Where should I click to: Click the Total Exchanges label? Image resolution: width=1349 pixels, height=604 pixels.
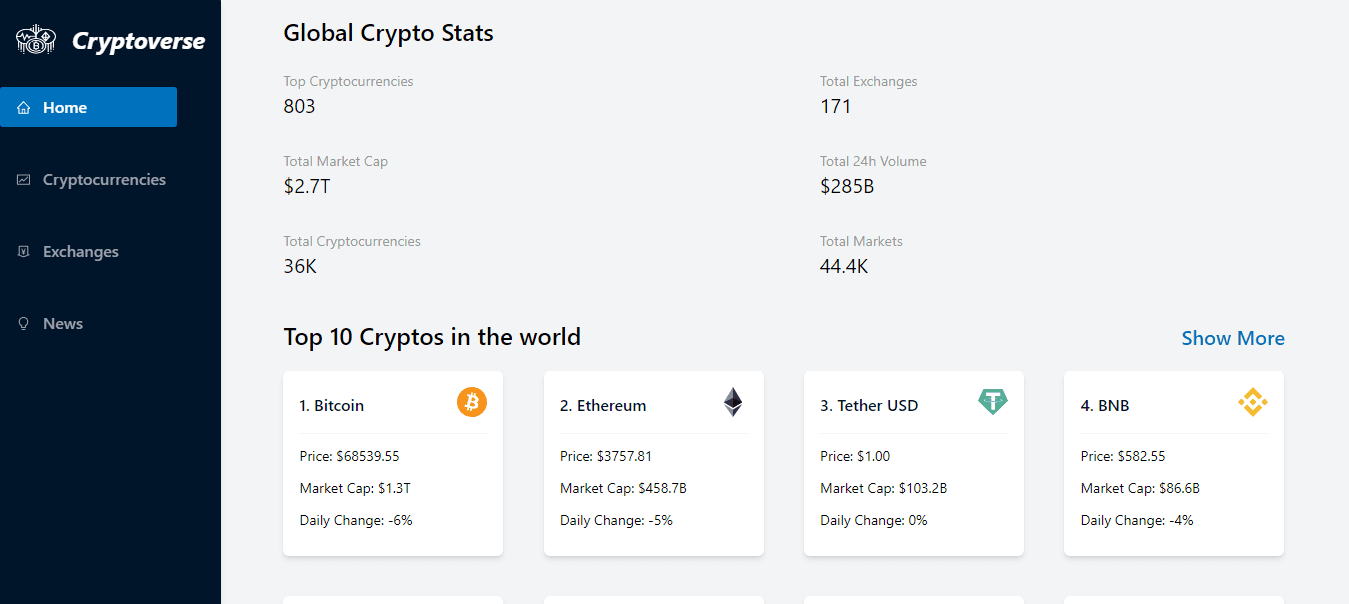click(x=868, y=81)
